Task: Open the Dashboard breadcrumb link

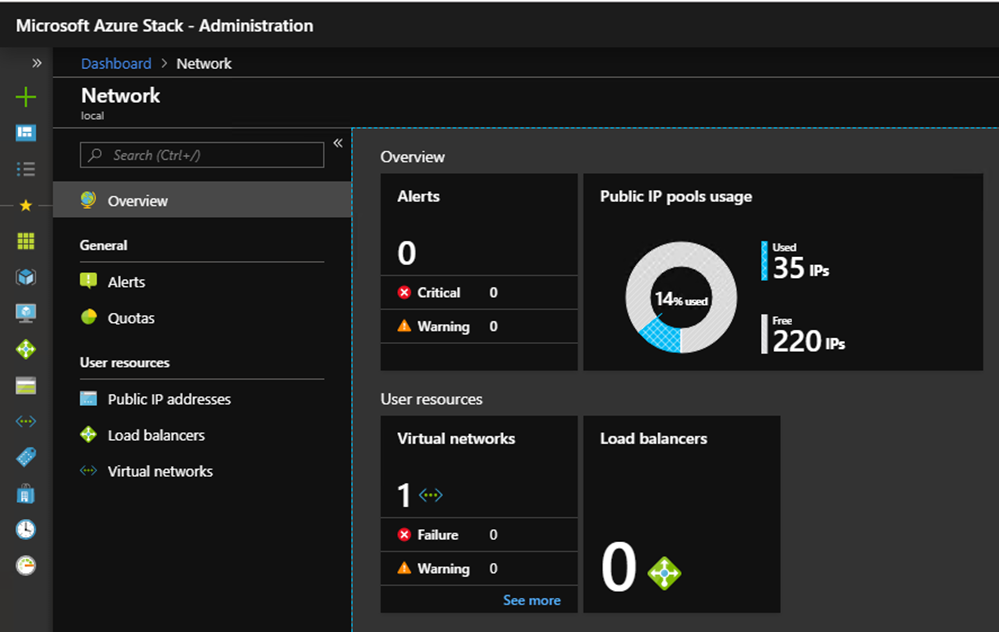Action: pos(116,63)
